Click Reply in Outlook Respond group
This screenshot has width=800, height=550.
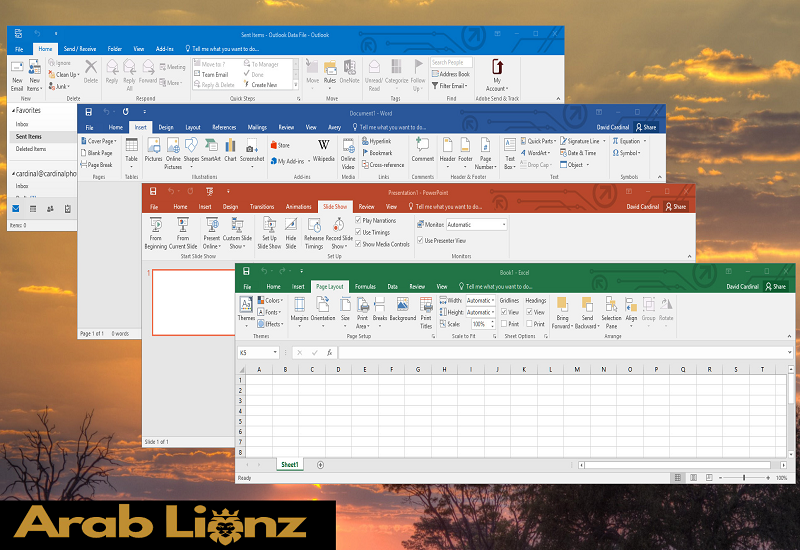112,72
